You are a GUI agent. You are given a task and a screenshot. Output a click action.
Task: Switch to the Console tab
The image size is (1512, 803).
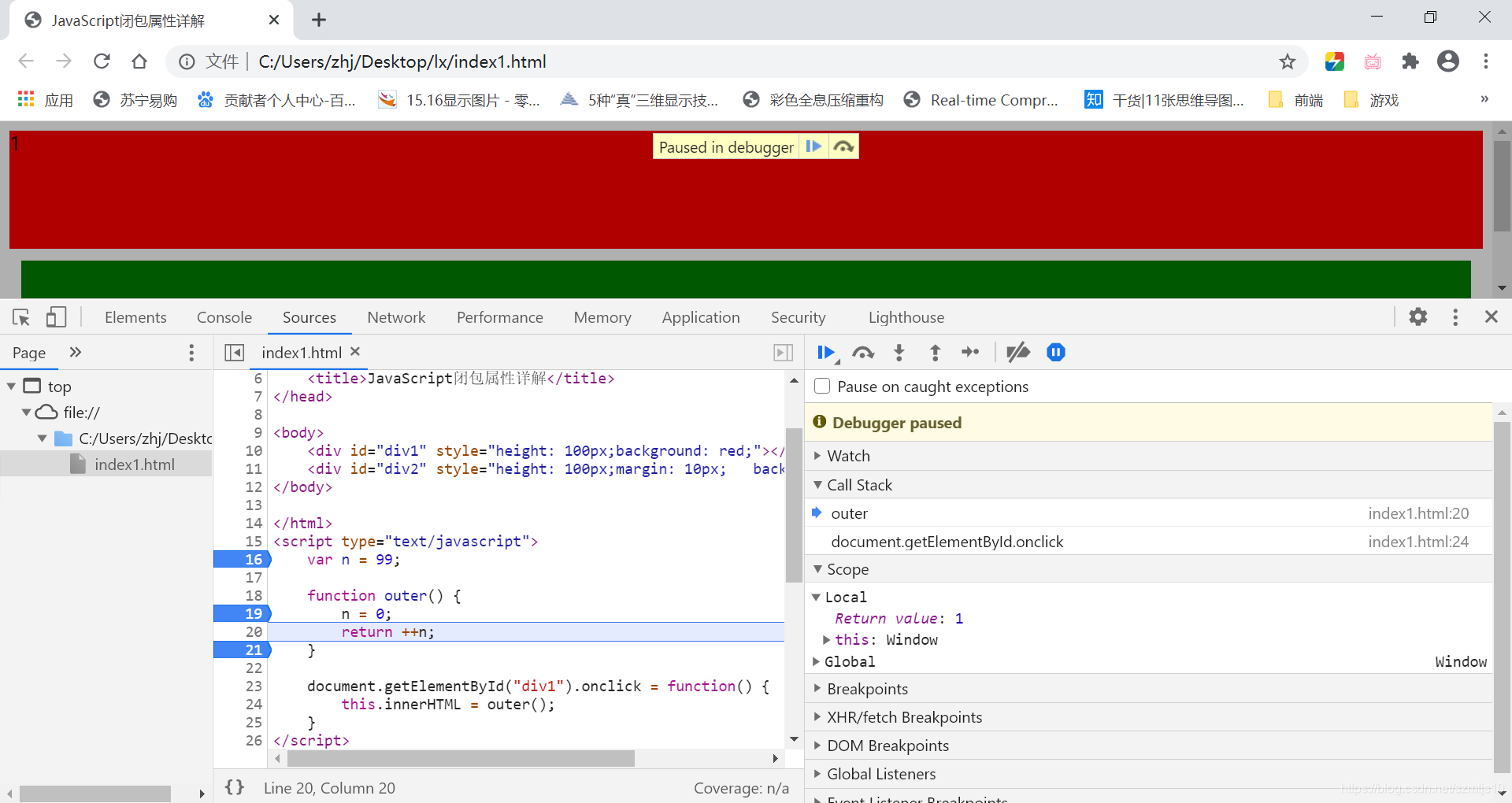[x=224, y=317]
